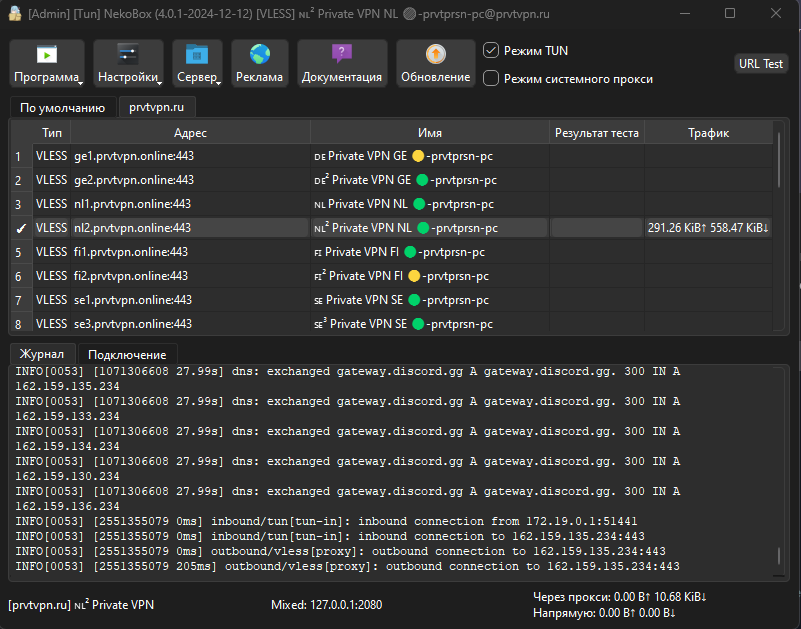The image size is (801, 629).
Task: Click the Программа toolbar icon
Action: [46, 55]
